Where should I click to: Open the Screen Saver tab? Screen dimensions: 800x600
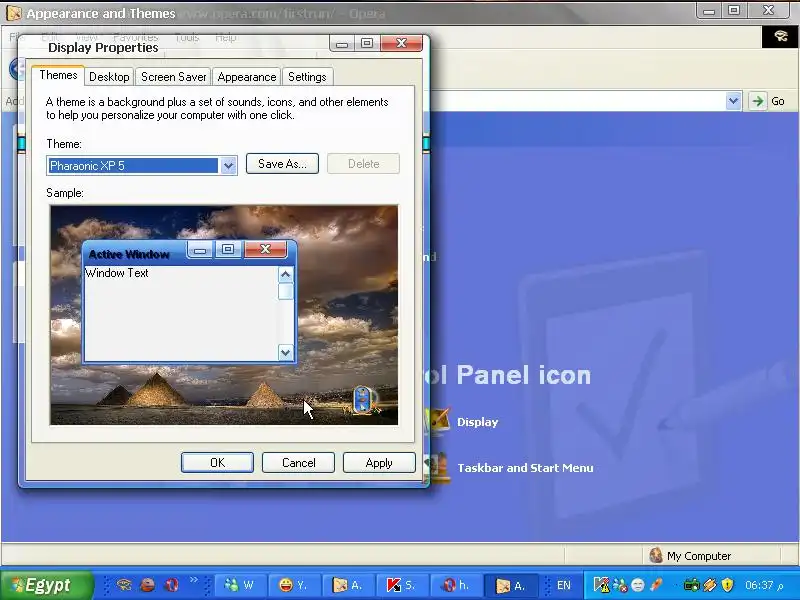(173, 77)
